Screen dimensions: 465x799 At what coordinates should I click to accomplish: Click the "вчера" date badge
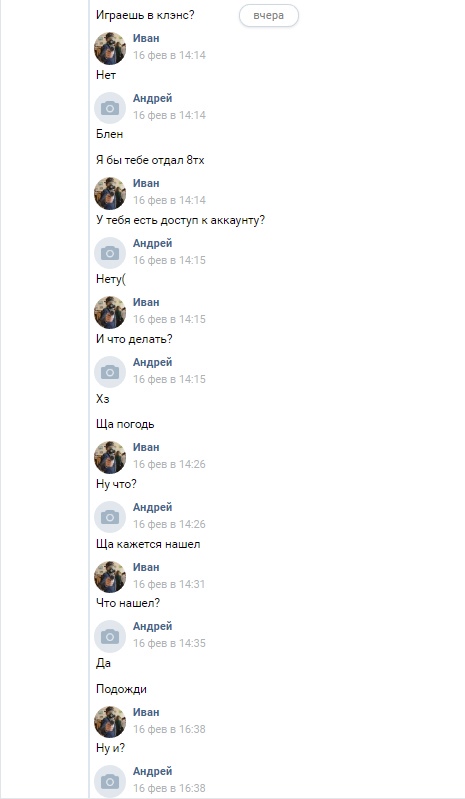tap(268, 15)
